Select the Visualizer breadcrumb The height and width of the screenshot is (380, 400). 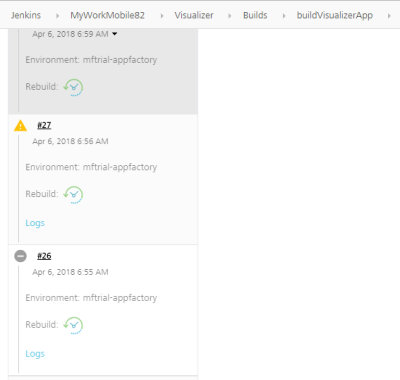[x=194, y=15]
